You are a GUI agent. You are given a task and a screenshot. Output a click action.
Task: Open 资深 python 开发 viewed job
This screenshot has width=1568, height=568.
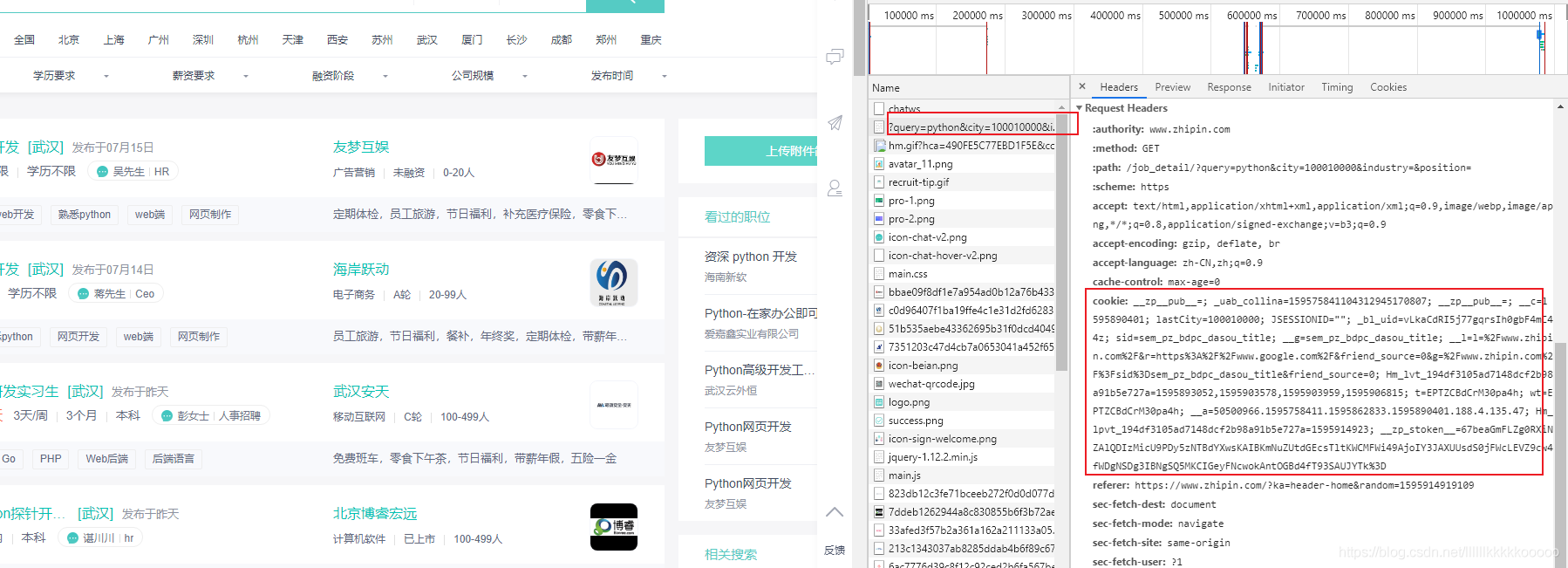click(x=751, y=257)
